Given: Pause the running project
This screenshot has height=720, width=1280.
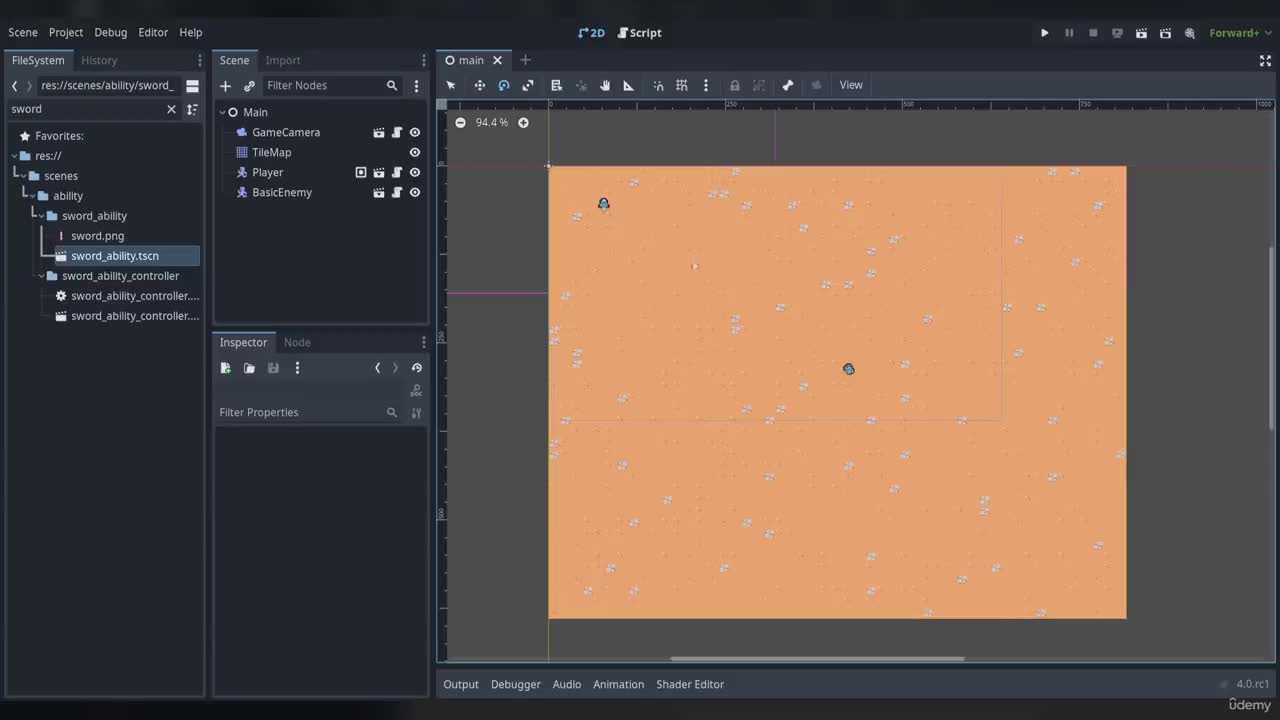Looking at the screenshot, I should [x=1069, y=33].
